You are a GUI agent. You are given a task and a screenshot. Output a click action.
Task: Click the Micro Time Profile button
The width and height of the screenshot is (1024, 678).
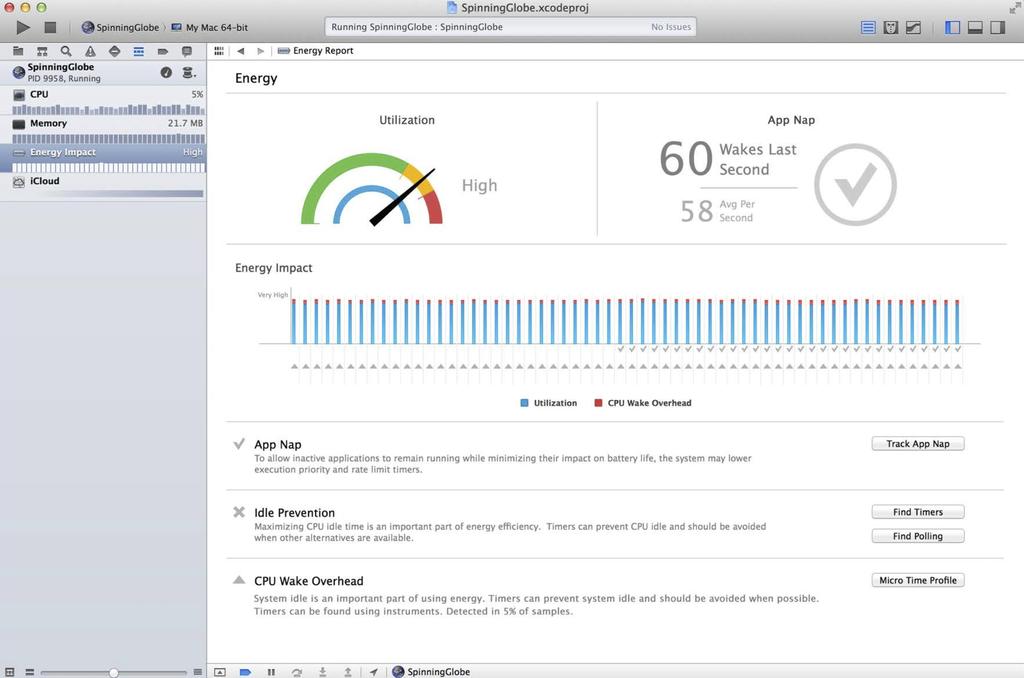pos(918,580)
